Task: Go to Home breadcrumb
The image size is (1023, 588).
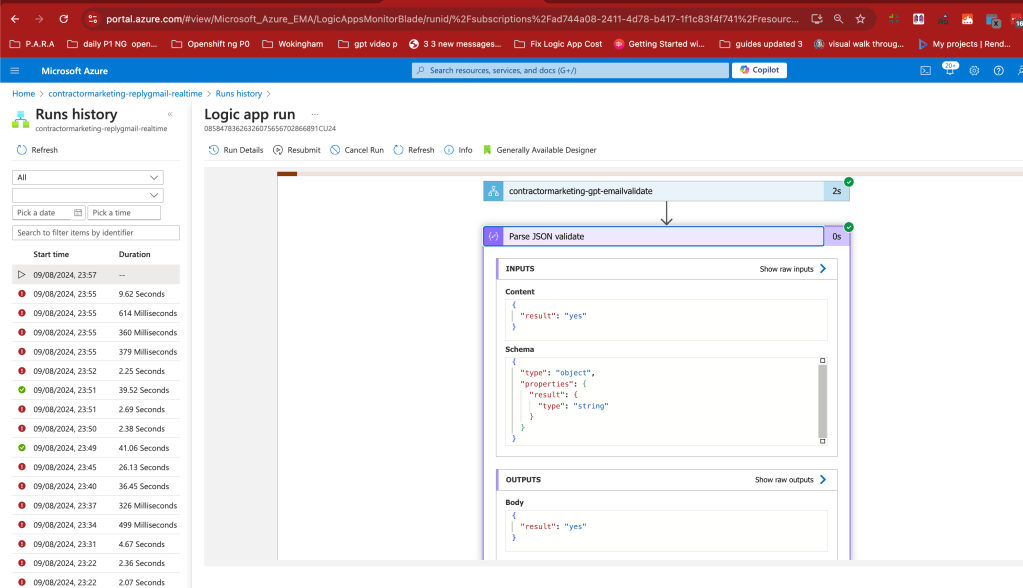Action: point(23,94)
